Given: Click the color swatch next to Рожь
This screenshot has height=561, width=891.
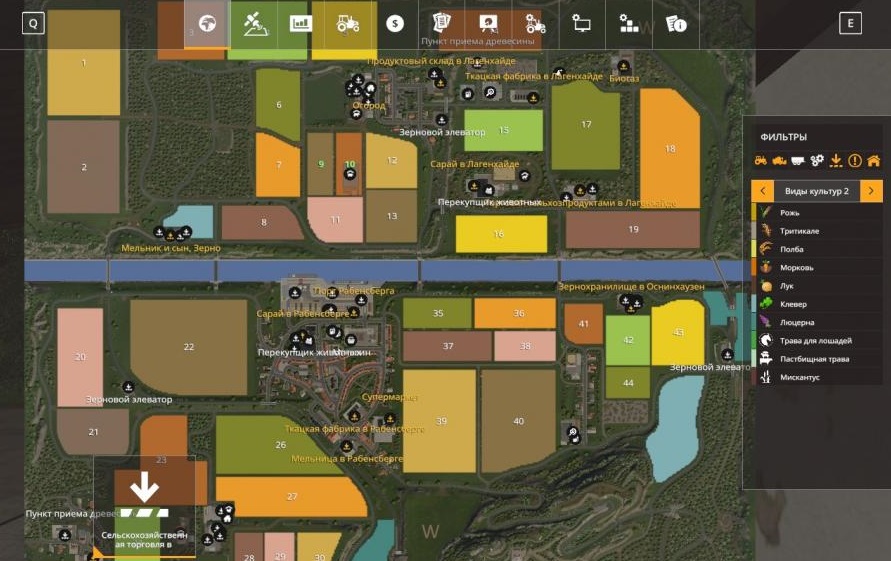Looking at the screenshot, I should tap(755, 212).
